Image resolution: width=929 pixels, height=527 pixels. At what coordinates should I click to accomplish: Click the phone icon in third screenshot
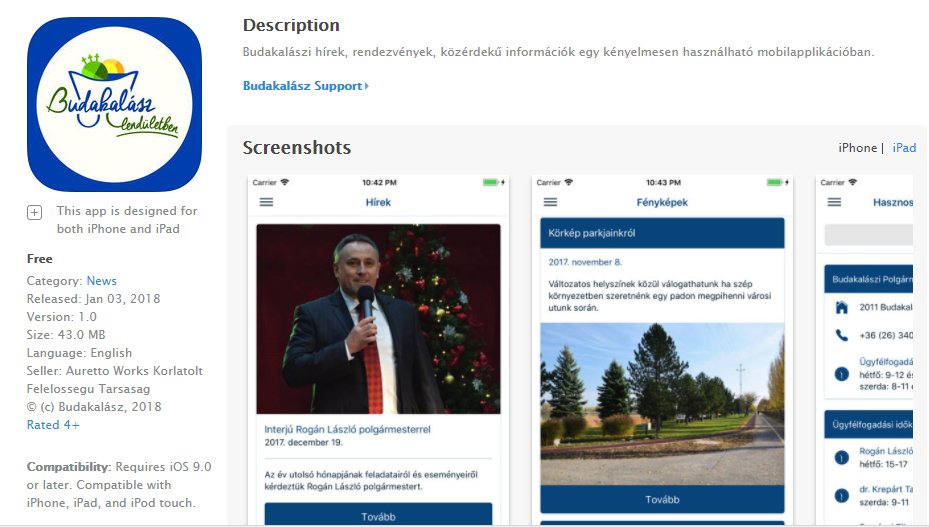tap(841, 335)
